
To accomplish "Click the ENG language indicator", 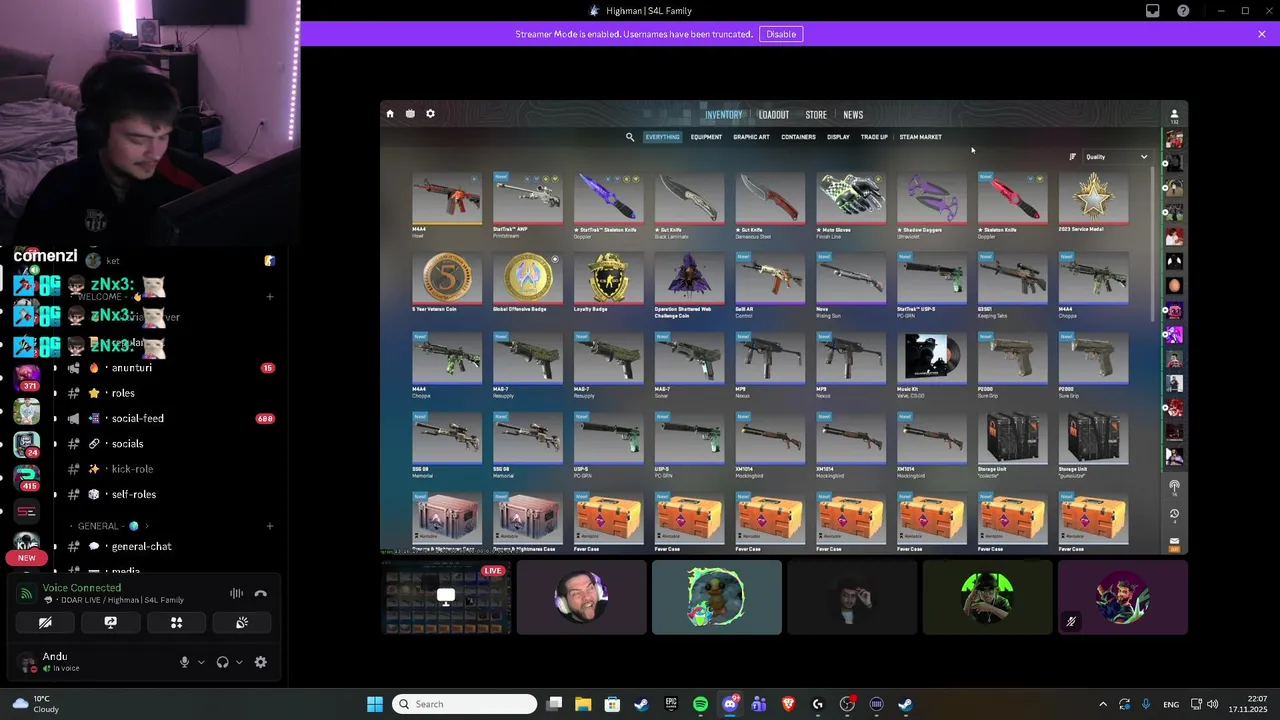I will pyautogui.click(x=1171, y=704).
